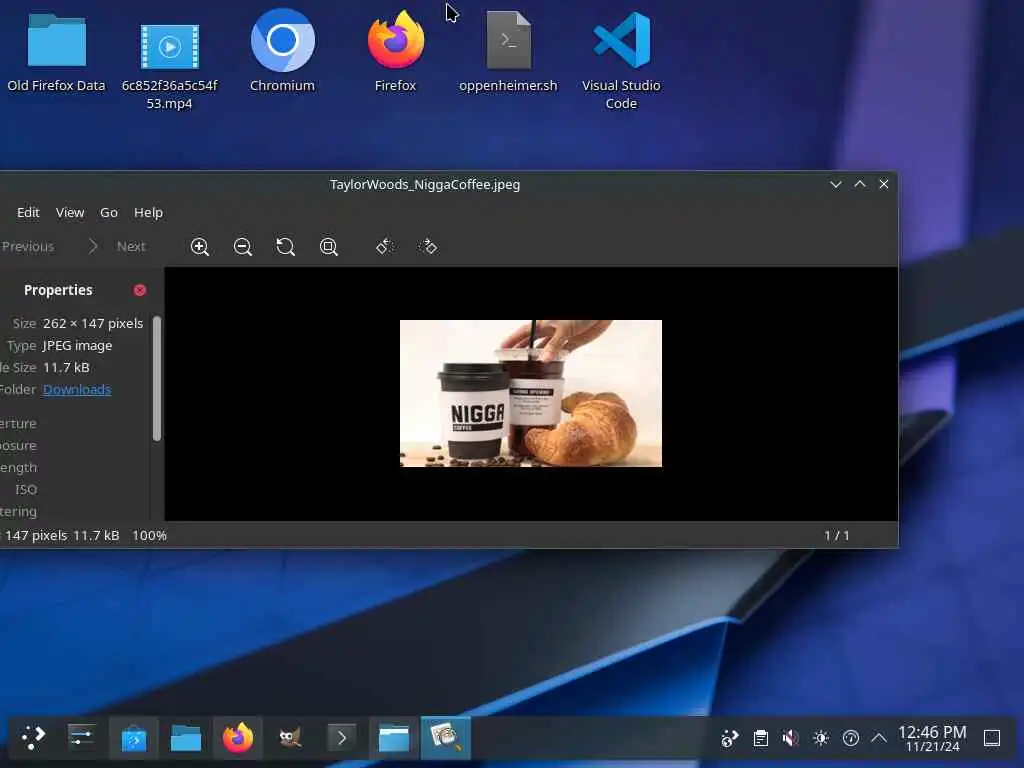Zoom in using the magnifier plus icon
The height and width of the screenshot is (768, 1024).
(x=199, y=247)
